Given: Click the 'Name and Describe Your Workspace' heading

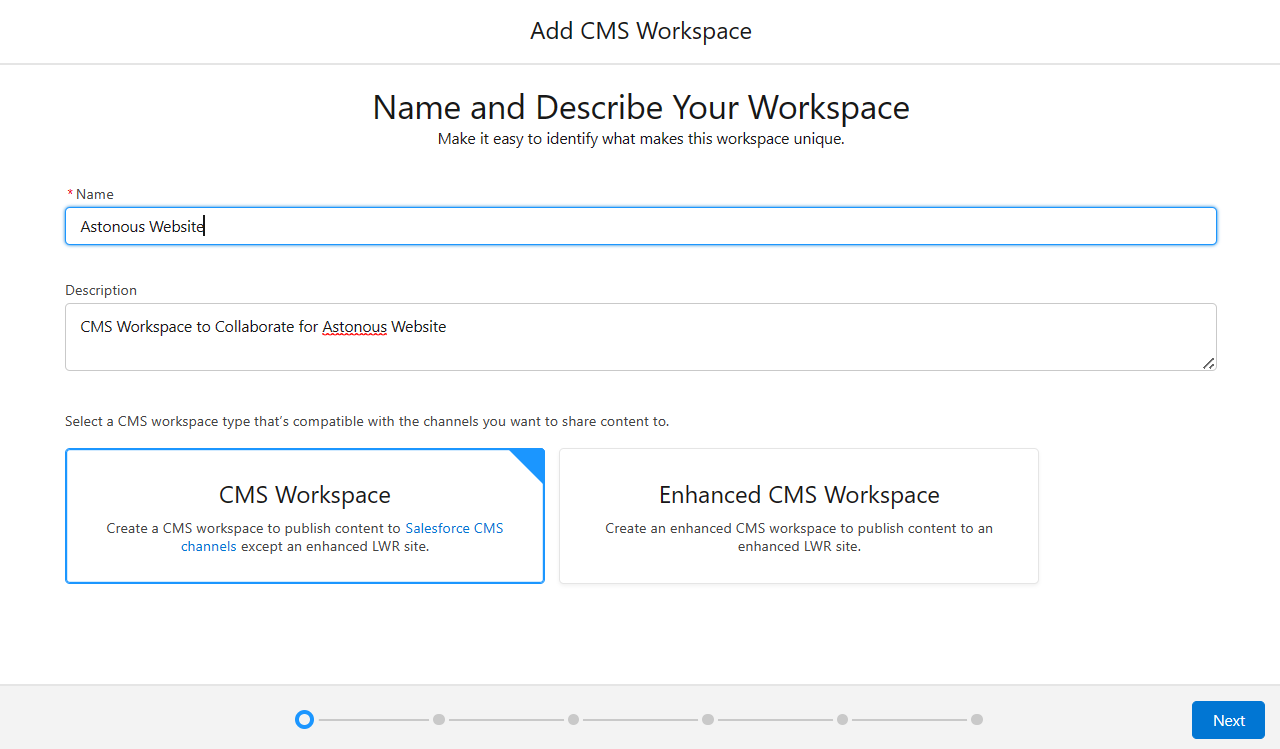Looking at the screenshot, I should click(641, 107).
